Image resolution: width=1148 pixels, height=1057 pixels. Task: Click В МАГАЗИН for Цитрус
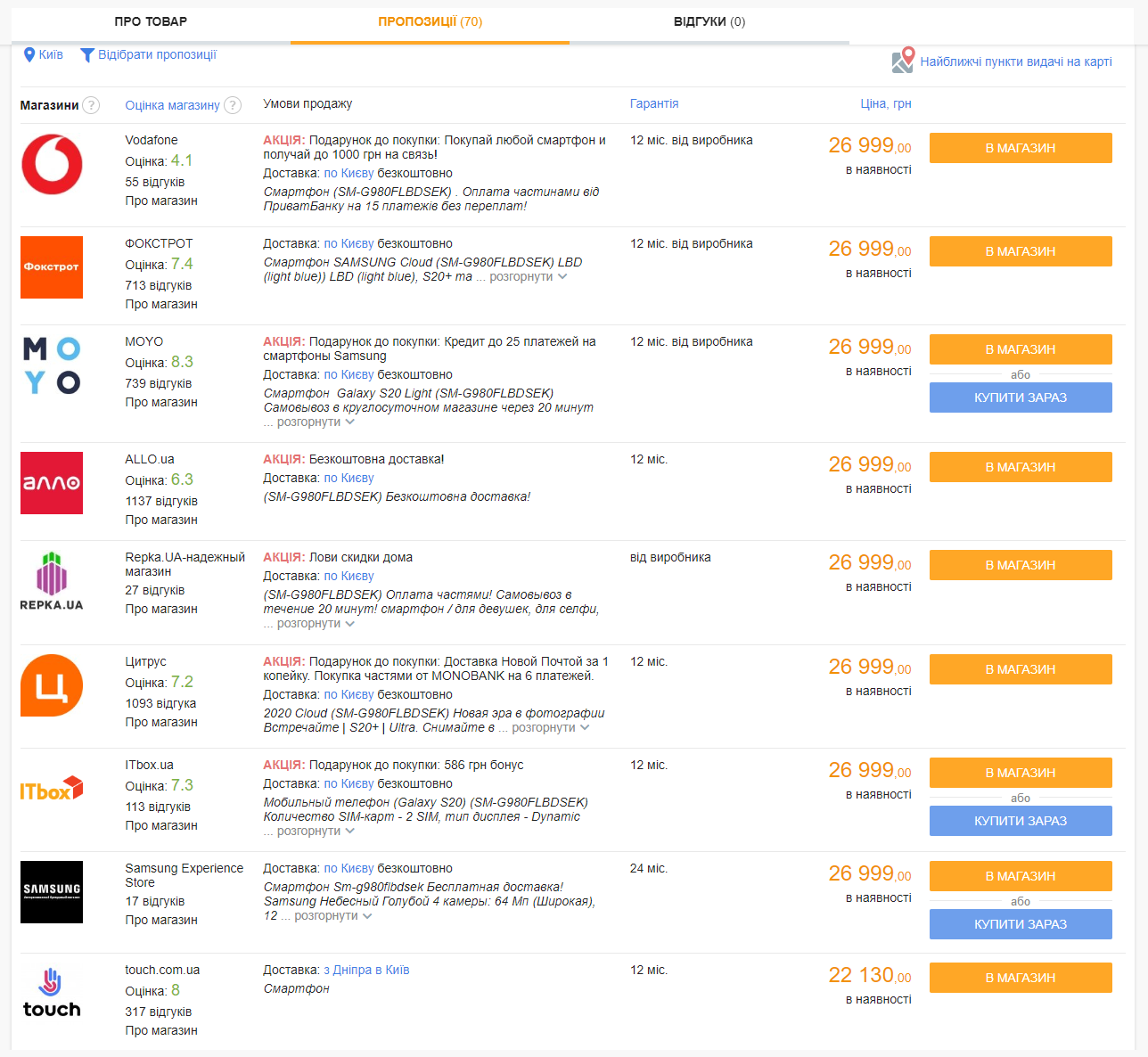1021,669
